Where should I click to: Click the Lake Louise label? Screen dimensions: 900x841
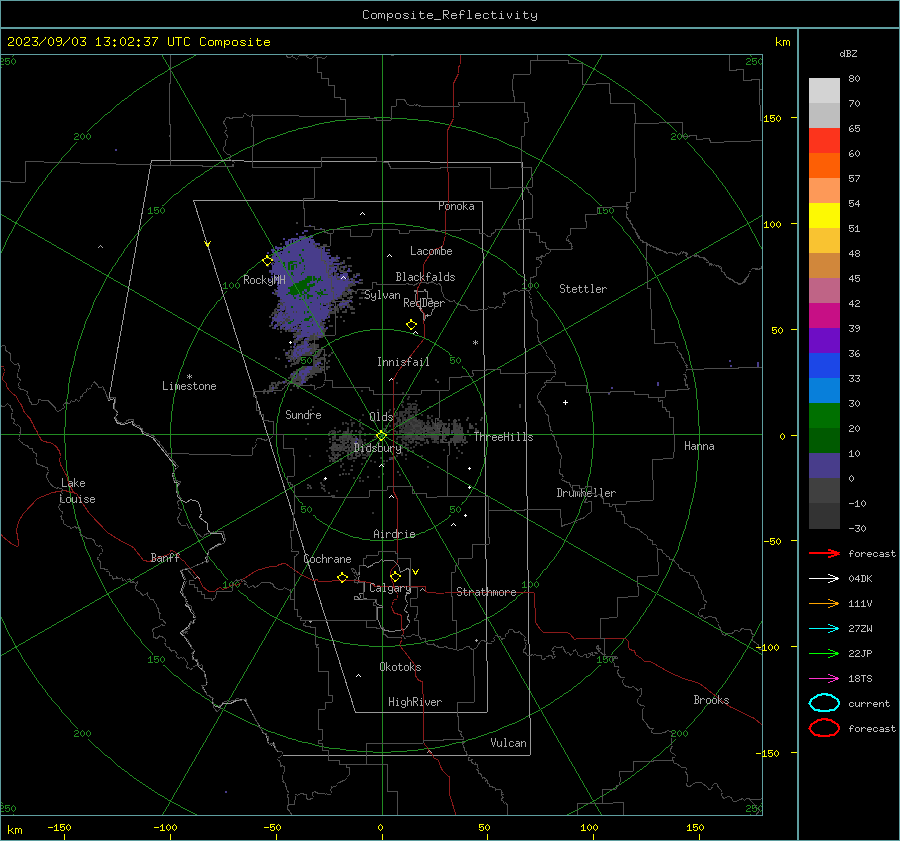77,491
